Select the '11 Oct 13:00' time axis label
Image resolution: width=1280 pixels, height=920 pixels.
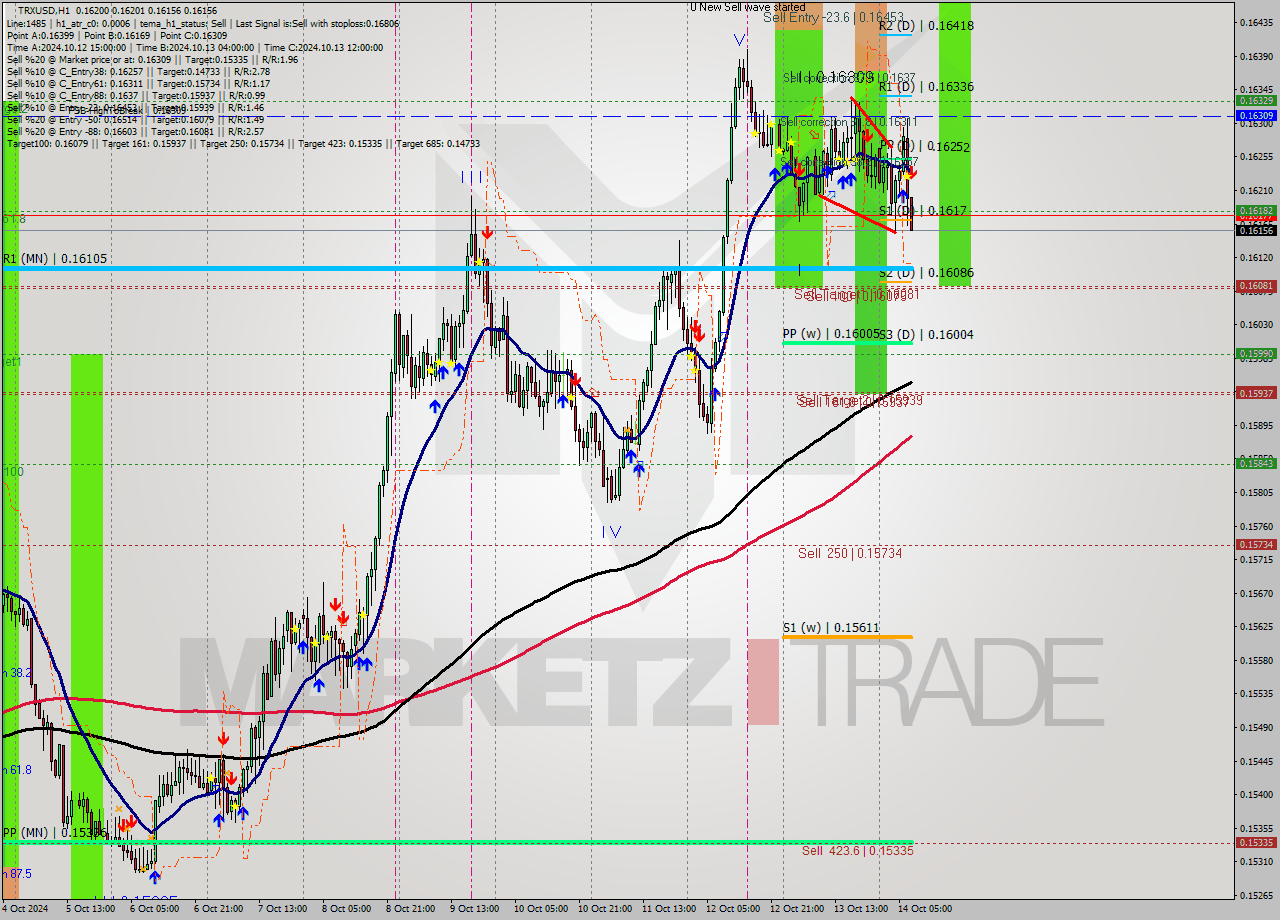[668, 909]
